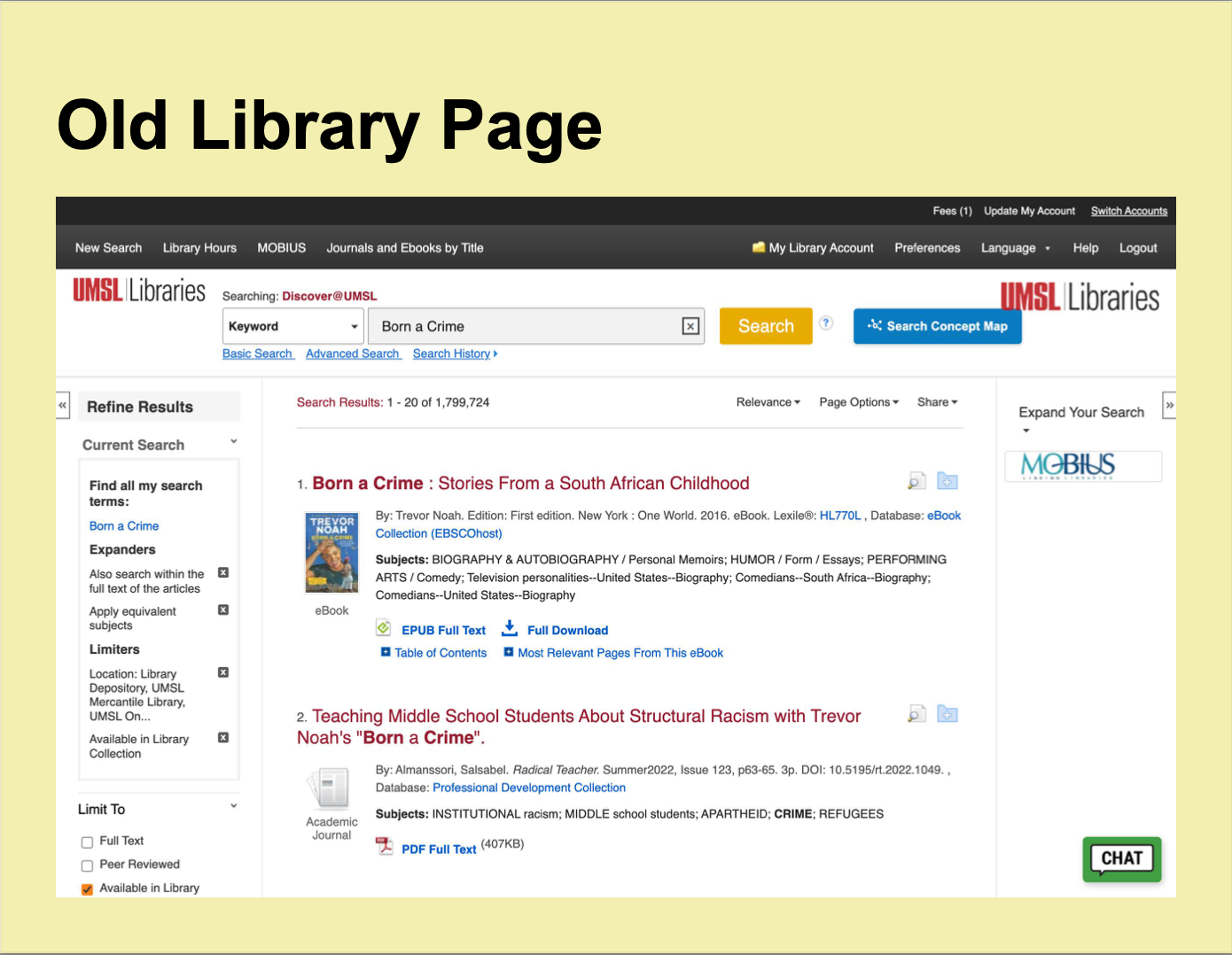Expand Table of Contents
1232x955 pixels.
click(433, 653)
